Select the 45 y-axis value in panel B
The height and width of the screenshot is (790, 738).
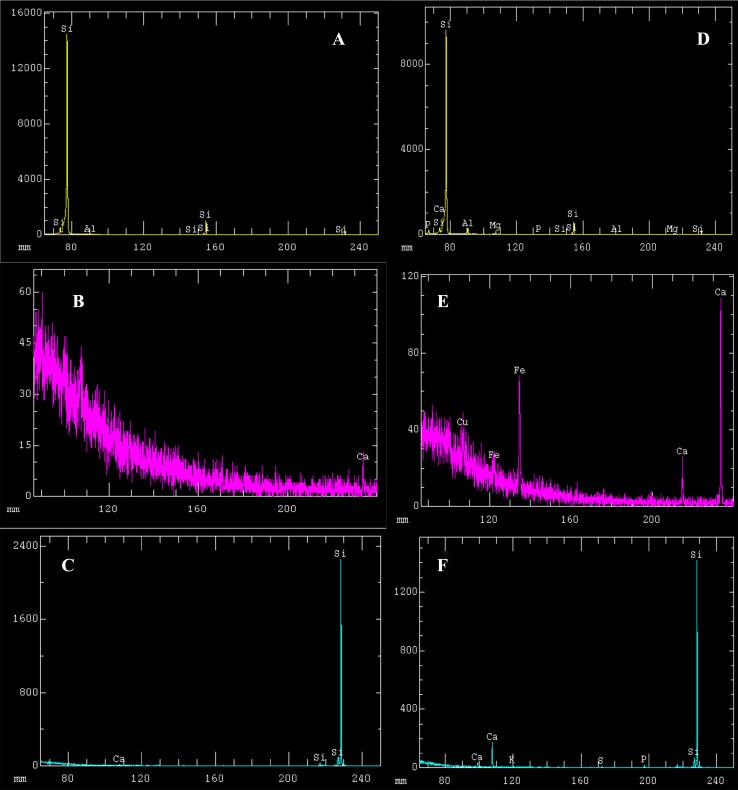click(x=25, y=343)
